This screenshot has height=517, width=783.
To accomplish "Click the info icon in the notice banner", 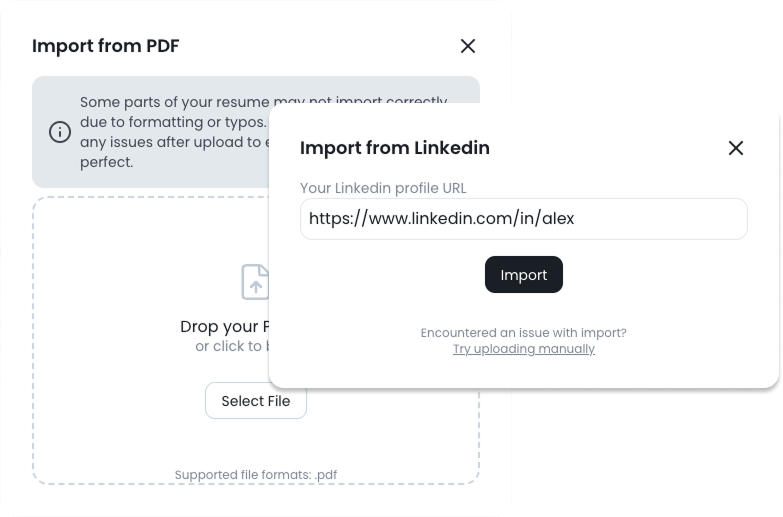I will (60, 132).
